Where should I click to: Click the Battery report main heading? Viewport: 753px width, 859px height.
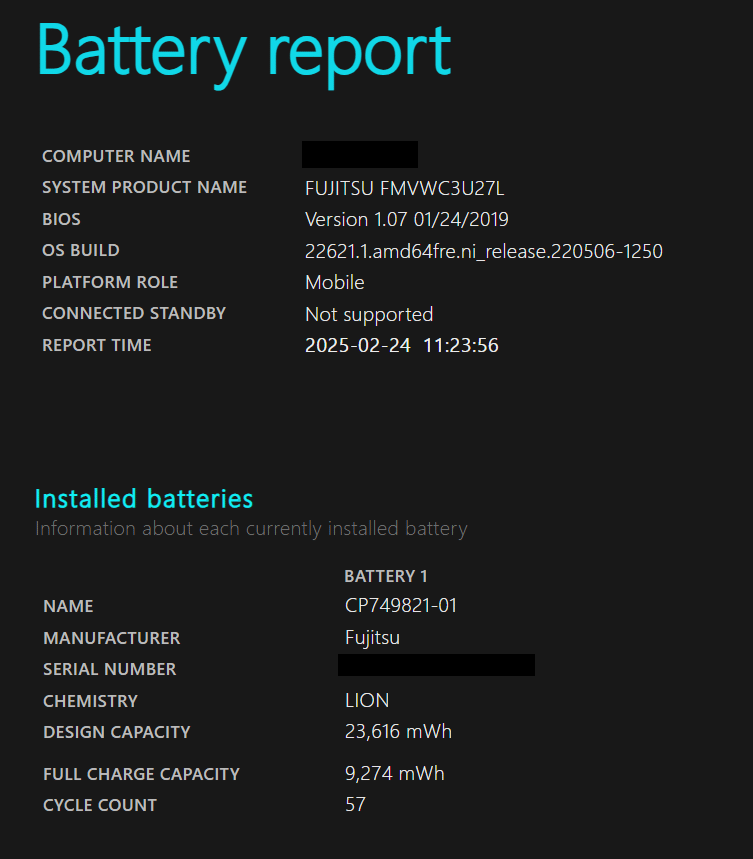point(244,50)
